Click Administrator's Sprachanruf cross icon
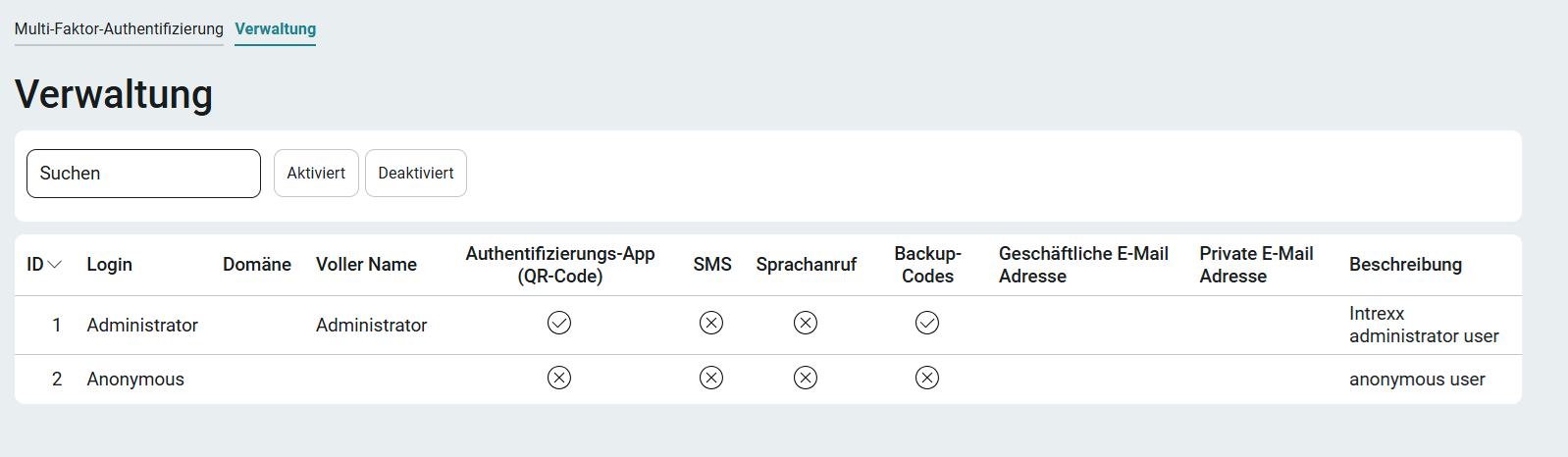Screen dimensions: 1568x457 806,323
